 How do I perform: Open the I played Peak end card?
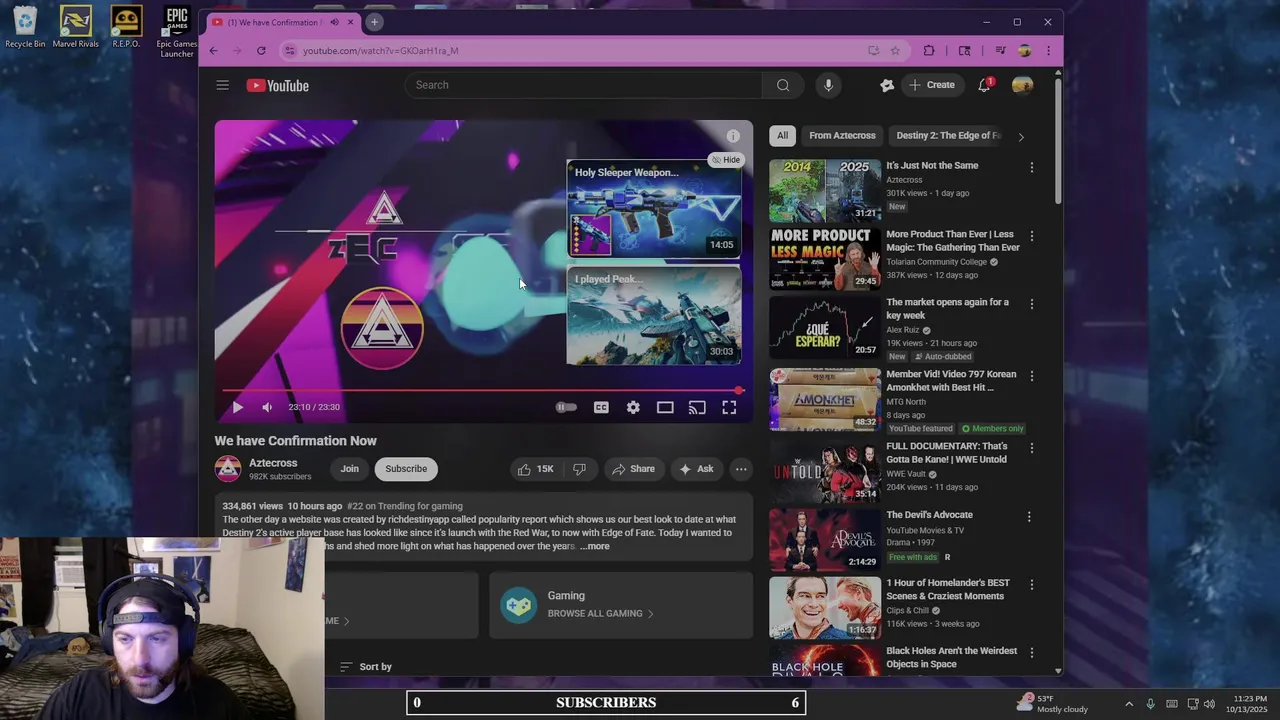coord(654,316)
